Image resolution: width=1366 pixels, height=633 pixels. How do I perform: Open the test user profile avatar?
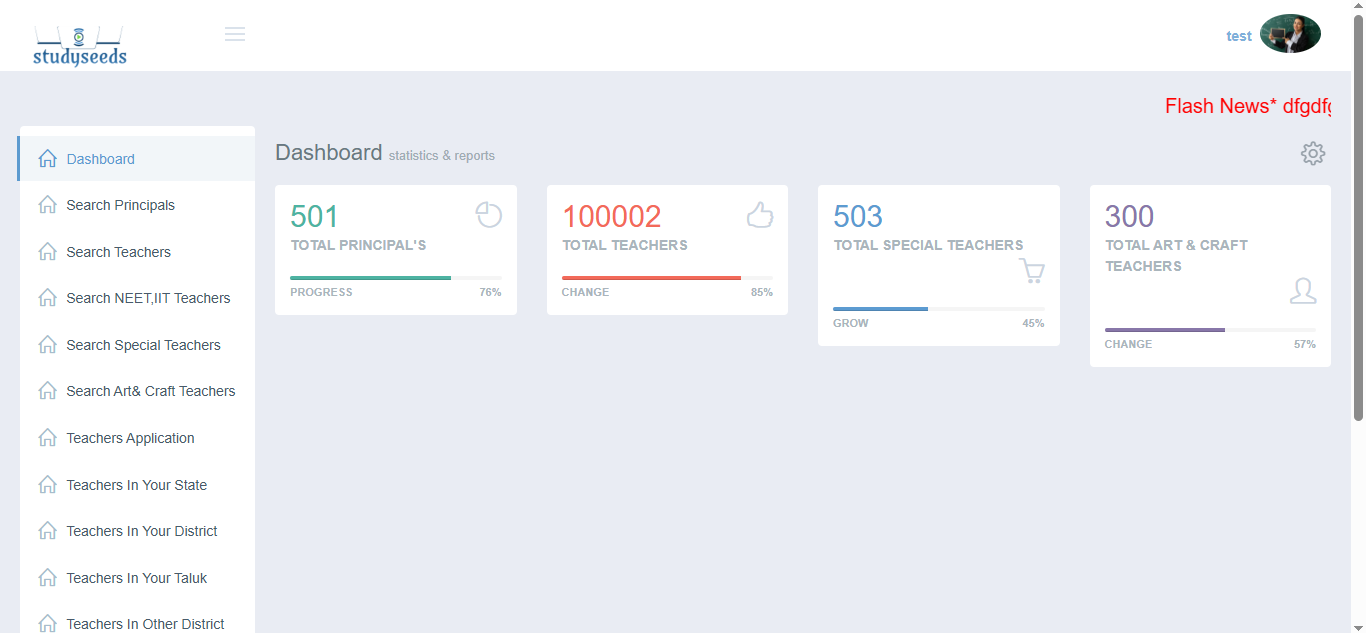[x=1290, y=34]
